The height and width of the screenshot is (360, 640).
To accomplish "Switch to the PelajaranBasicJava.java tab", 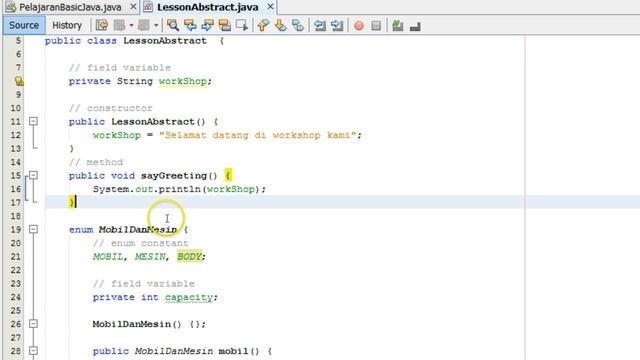I will (70, 7).
